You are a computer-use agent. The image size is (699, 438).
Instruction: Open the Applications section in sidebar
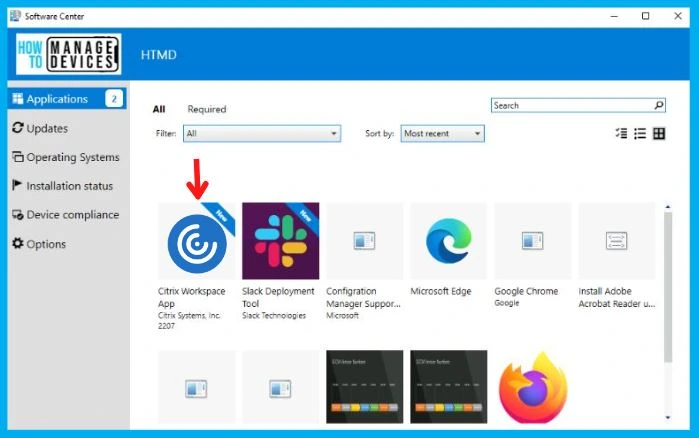[x=67, y=99]
